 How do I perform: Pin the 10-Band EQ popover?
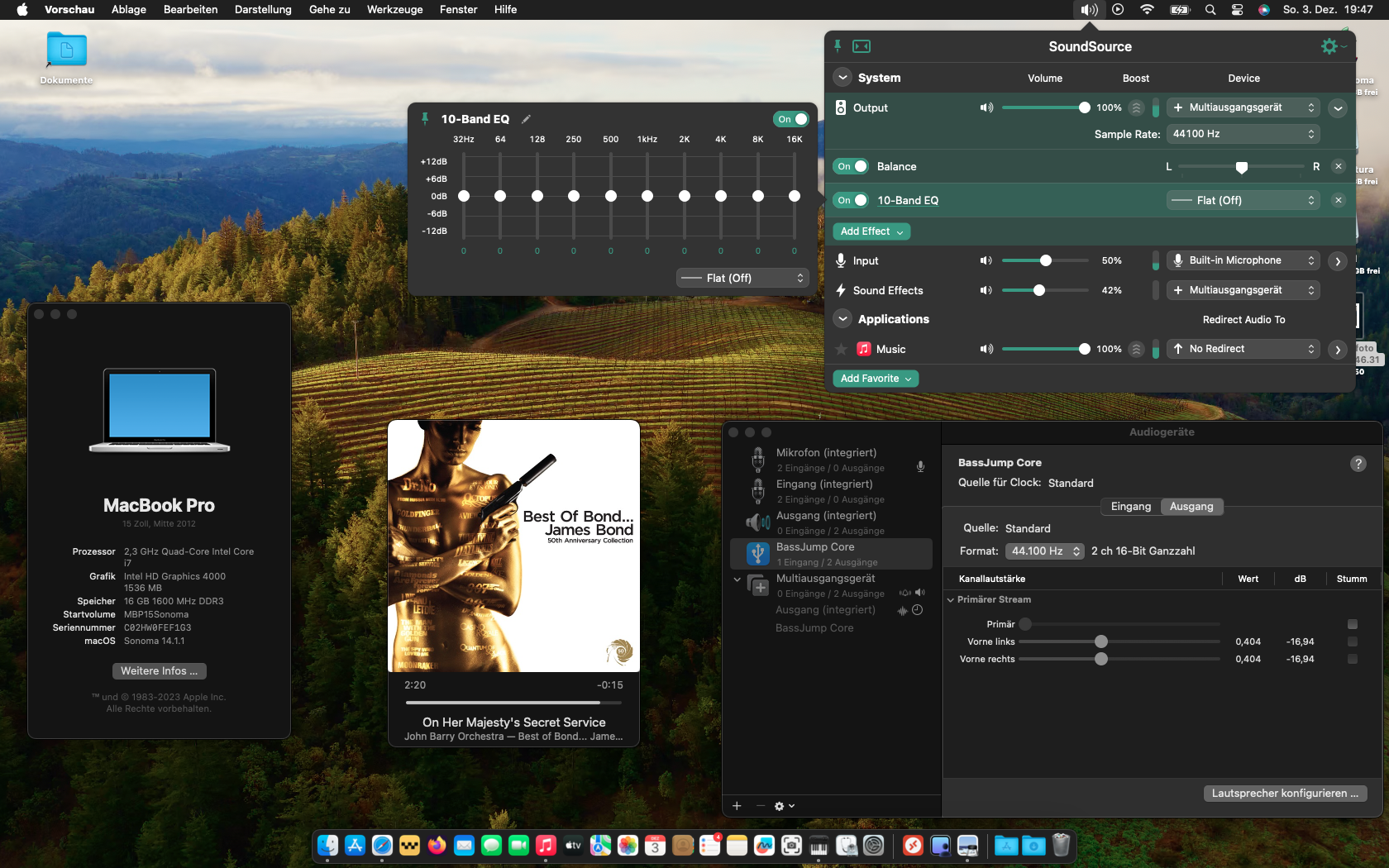[x=425, y=119]
